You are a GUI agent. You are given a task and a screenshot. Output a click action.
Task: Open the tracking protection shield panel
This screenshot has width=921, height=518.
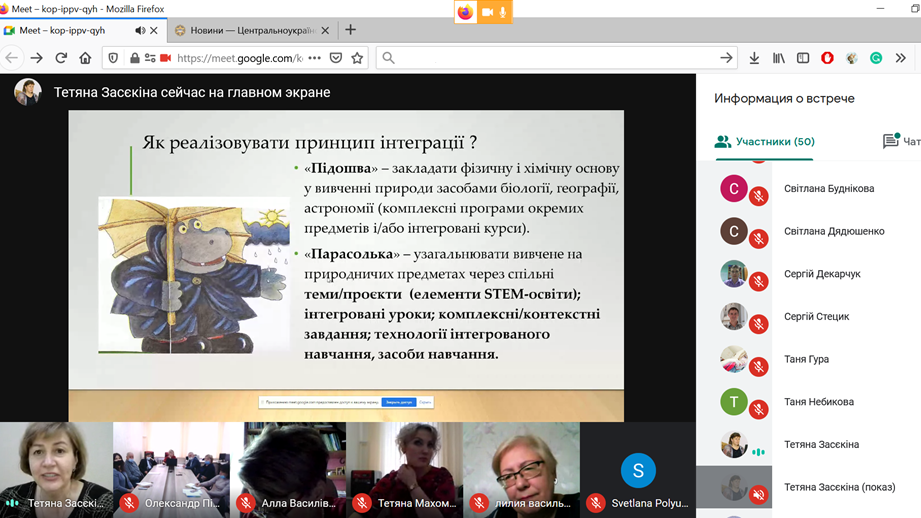point(113,58)
